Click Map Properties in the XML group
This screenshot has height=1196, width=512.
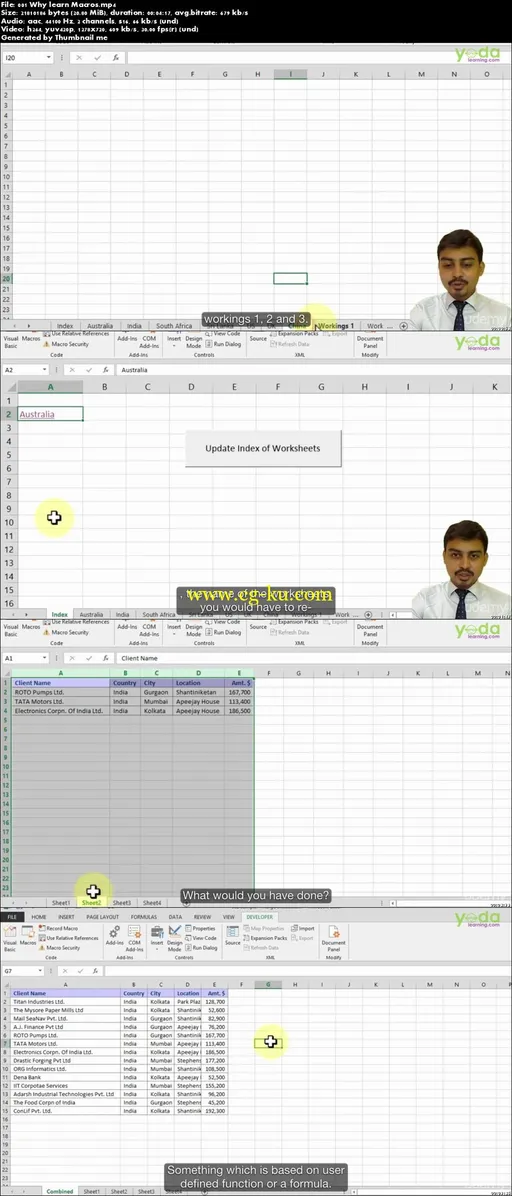click(263, 928)
